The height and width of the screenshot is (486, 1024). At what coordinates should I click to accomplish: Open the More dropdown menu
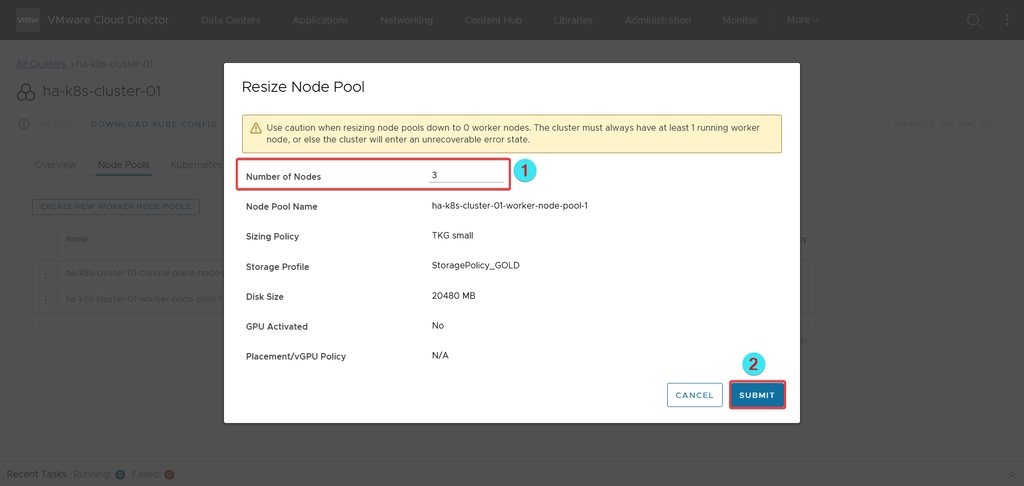[802, 20]
